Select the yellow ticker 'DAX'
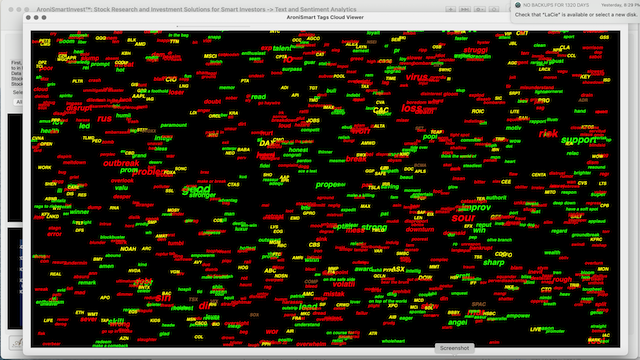640x360 pixels. pos(267,143)
